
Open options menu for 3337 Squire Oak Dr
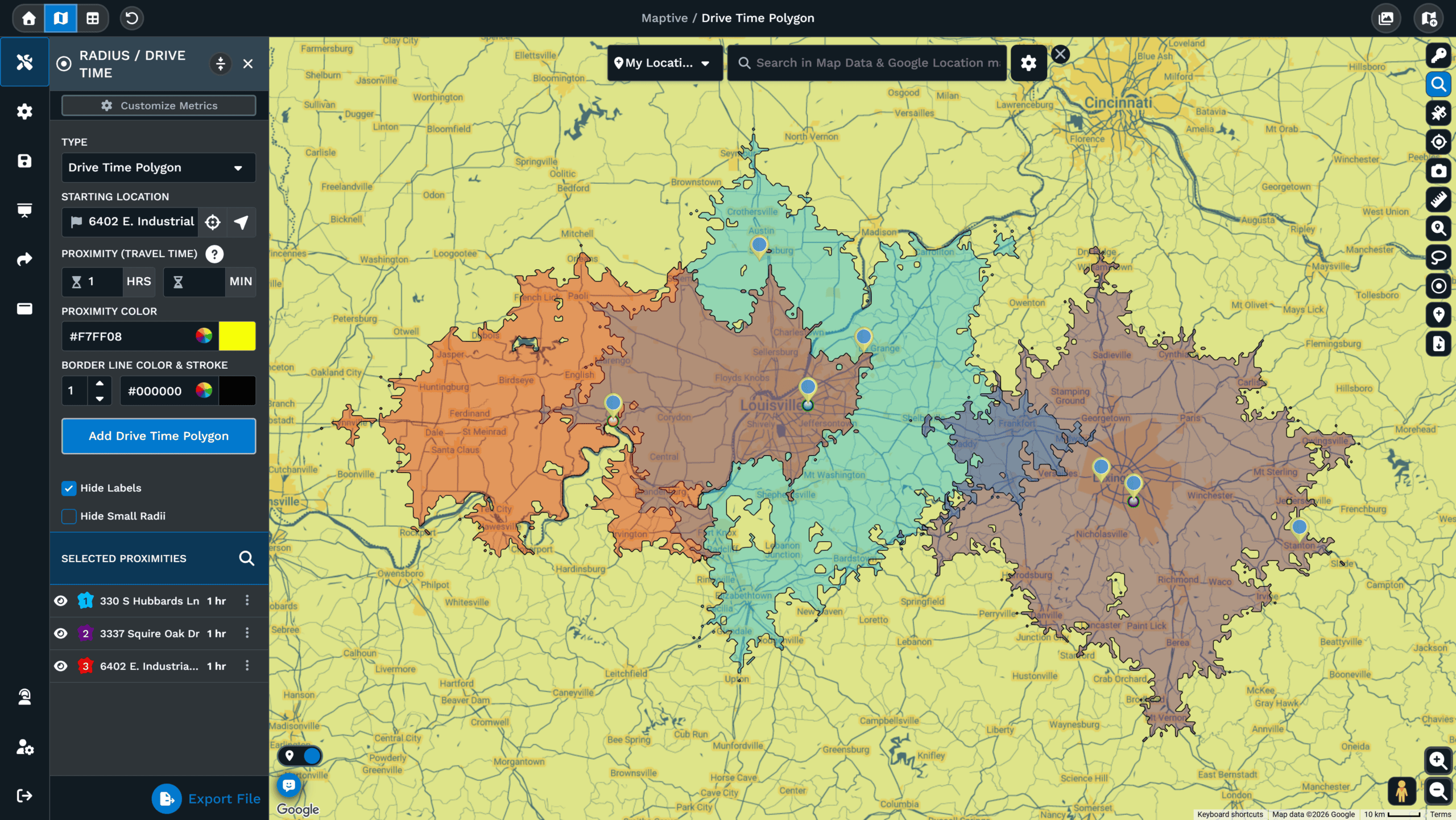247,633
